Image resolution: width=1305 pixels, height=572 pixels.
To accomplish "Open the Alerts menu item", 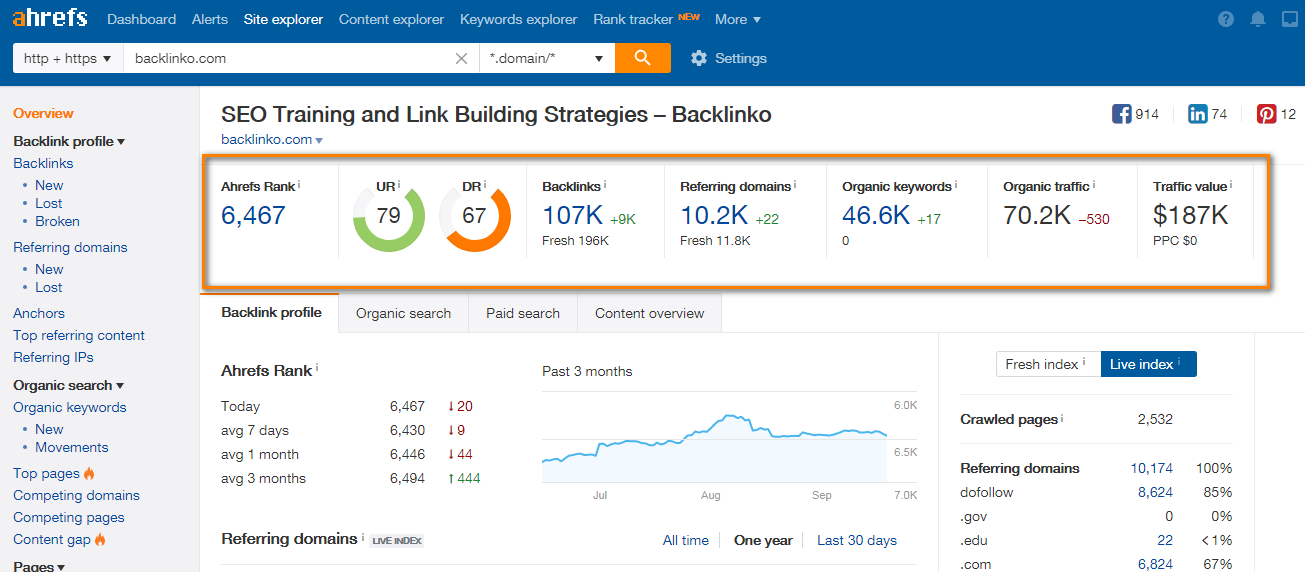I will (210, 19).
